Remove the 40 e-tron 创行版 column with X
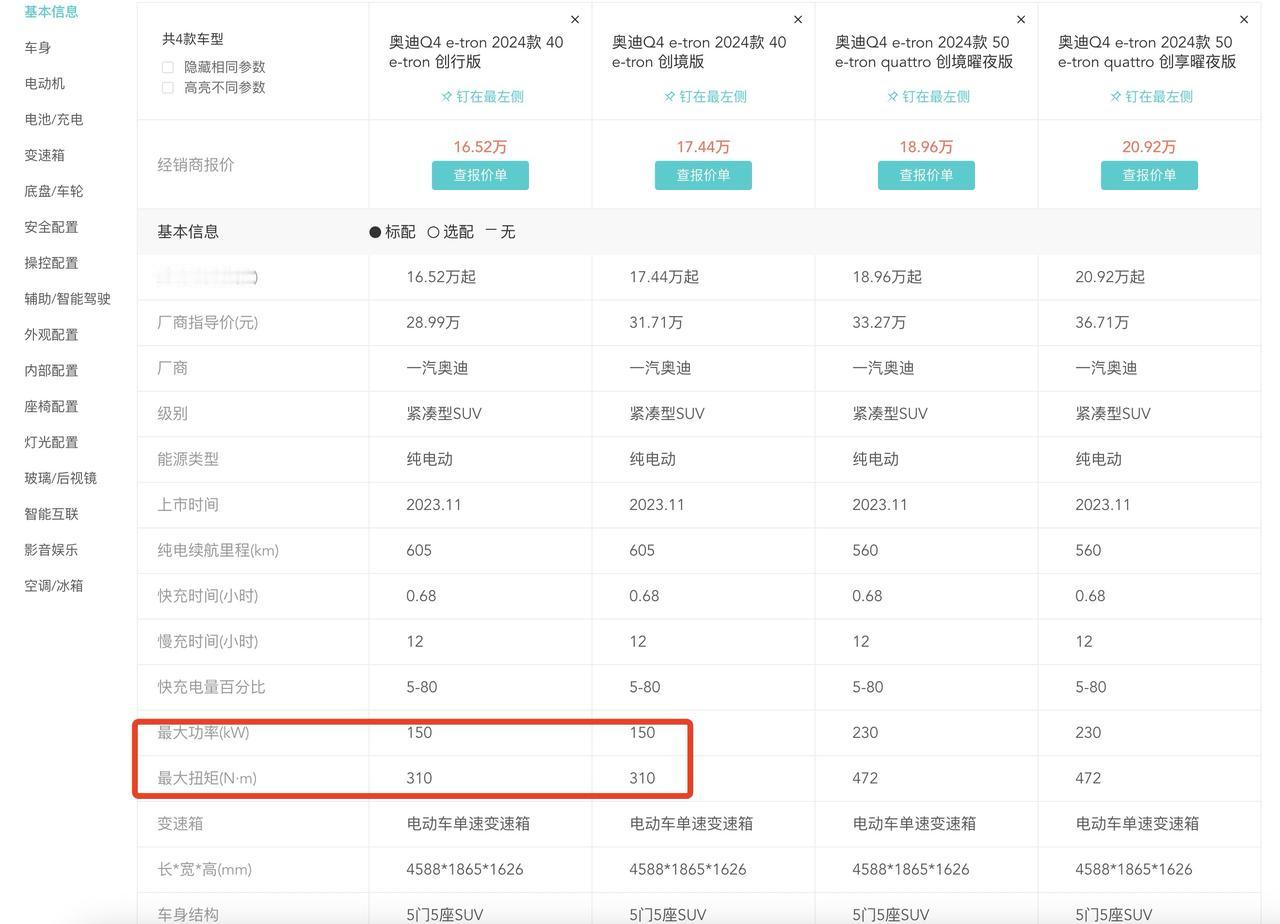1280x924 pixels. [575, 19]
